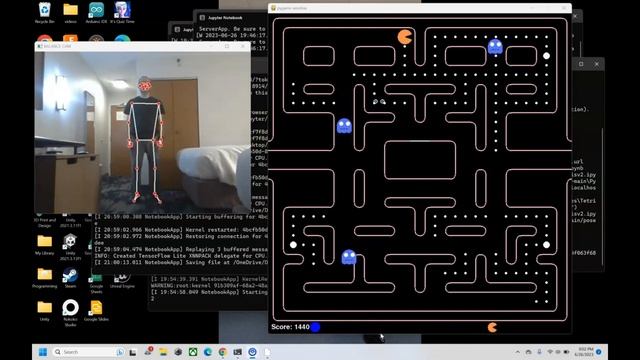The width and height of the screenshot is (640, 360).
Task: Launch the Arduino IDE desktop shortcut
Action: click(96, 12)
